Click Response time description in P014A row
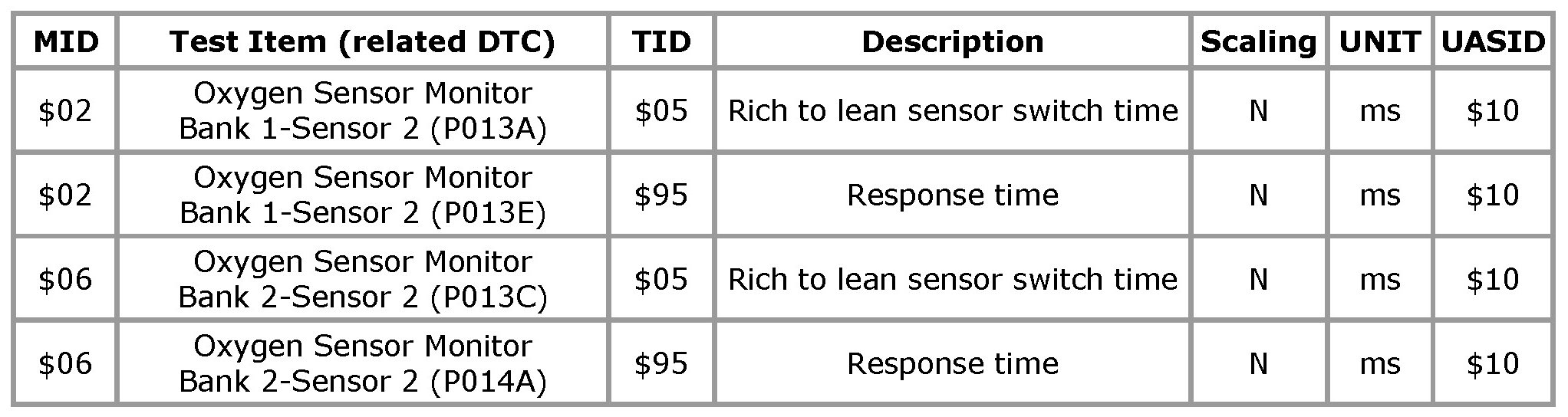 (x=952, y=364)
